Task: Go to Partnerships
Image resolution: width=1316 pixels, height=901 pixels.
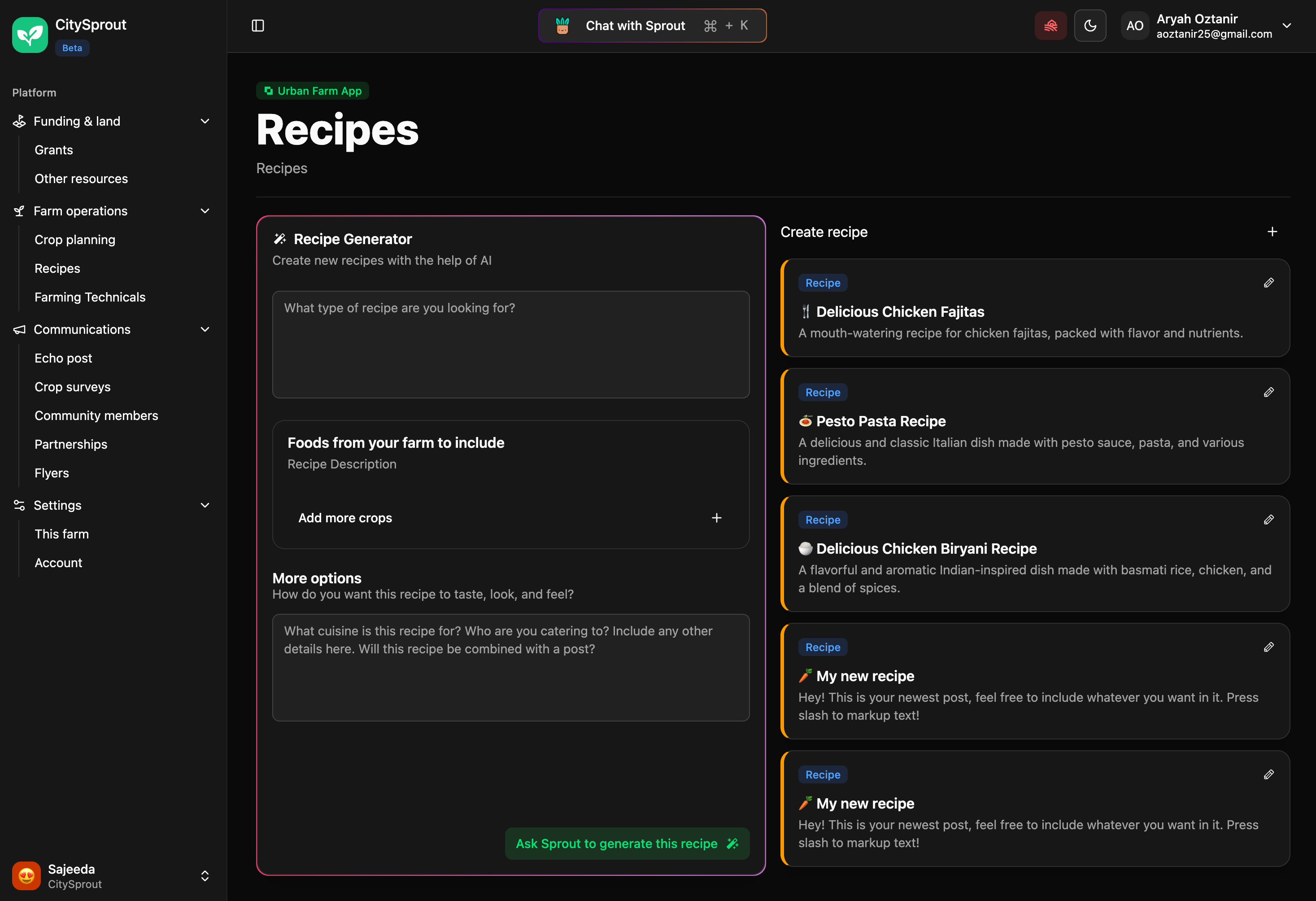Action: (71, 445)
